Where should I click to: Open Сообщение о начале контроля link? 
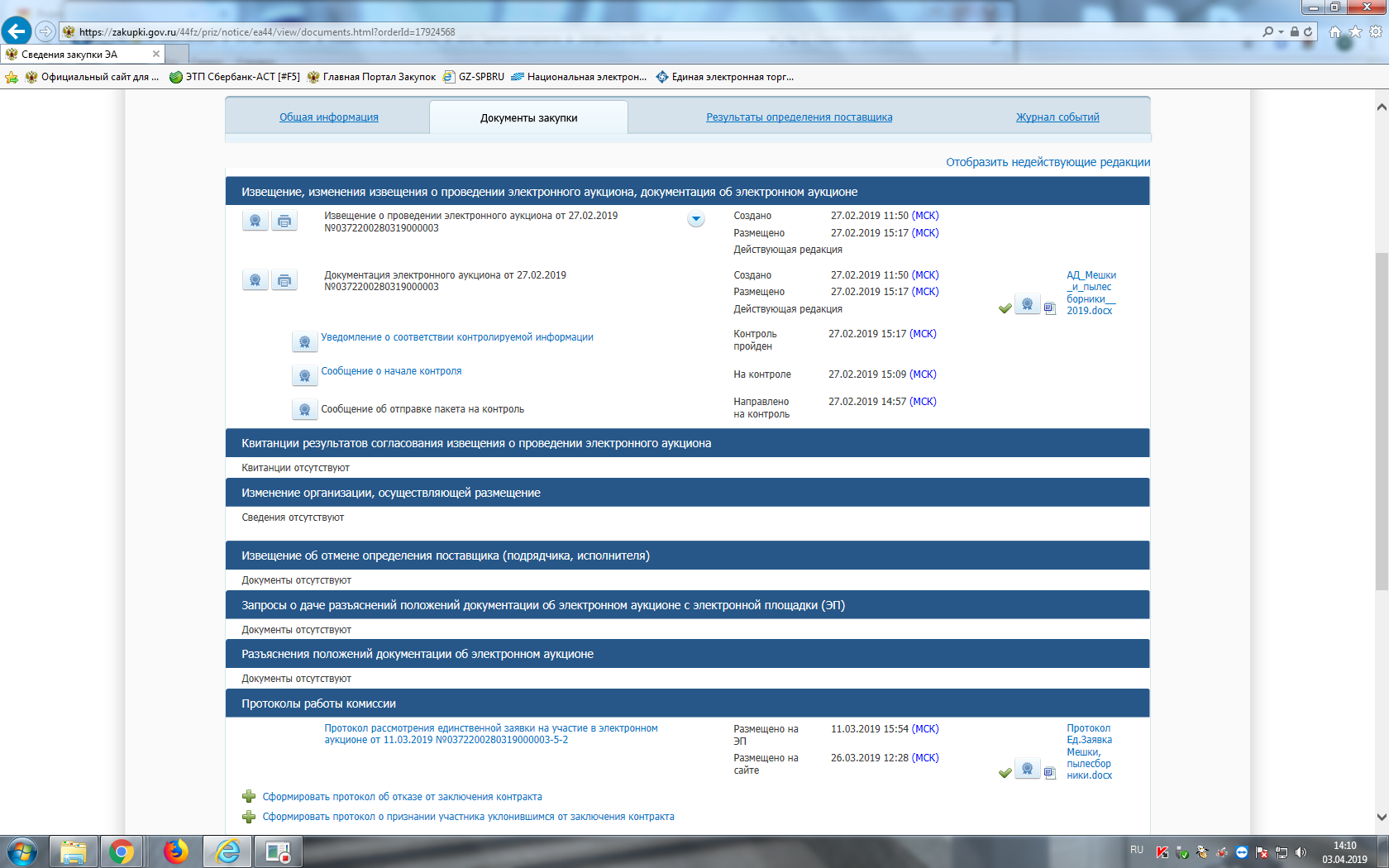[391, 371]
